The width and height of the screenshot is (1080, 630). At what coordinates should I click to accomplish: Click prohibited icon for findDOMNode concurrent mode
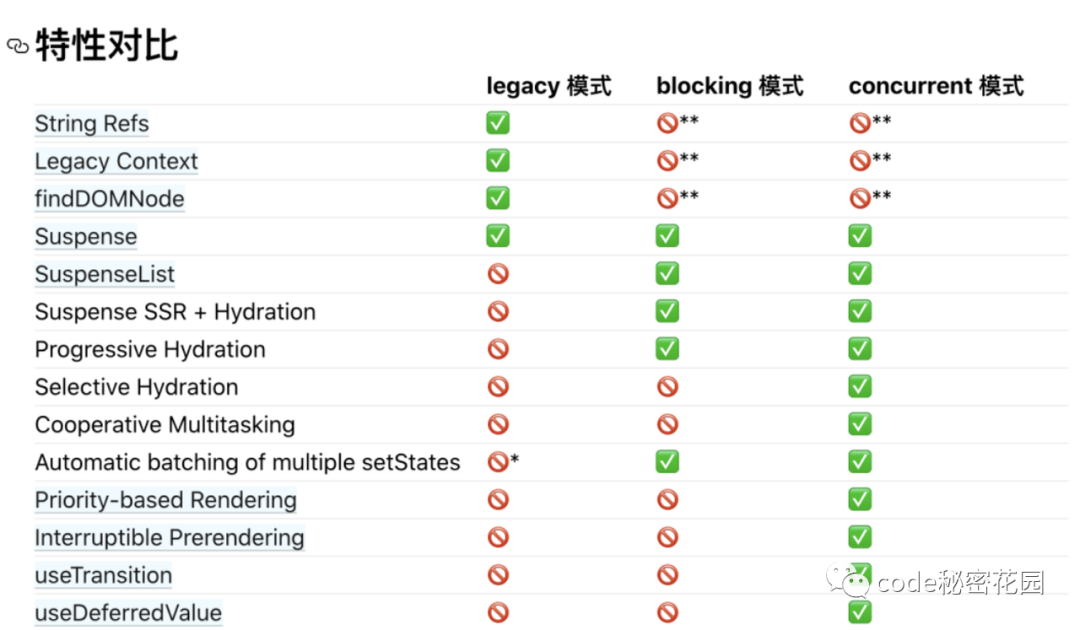click(860, 198)
